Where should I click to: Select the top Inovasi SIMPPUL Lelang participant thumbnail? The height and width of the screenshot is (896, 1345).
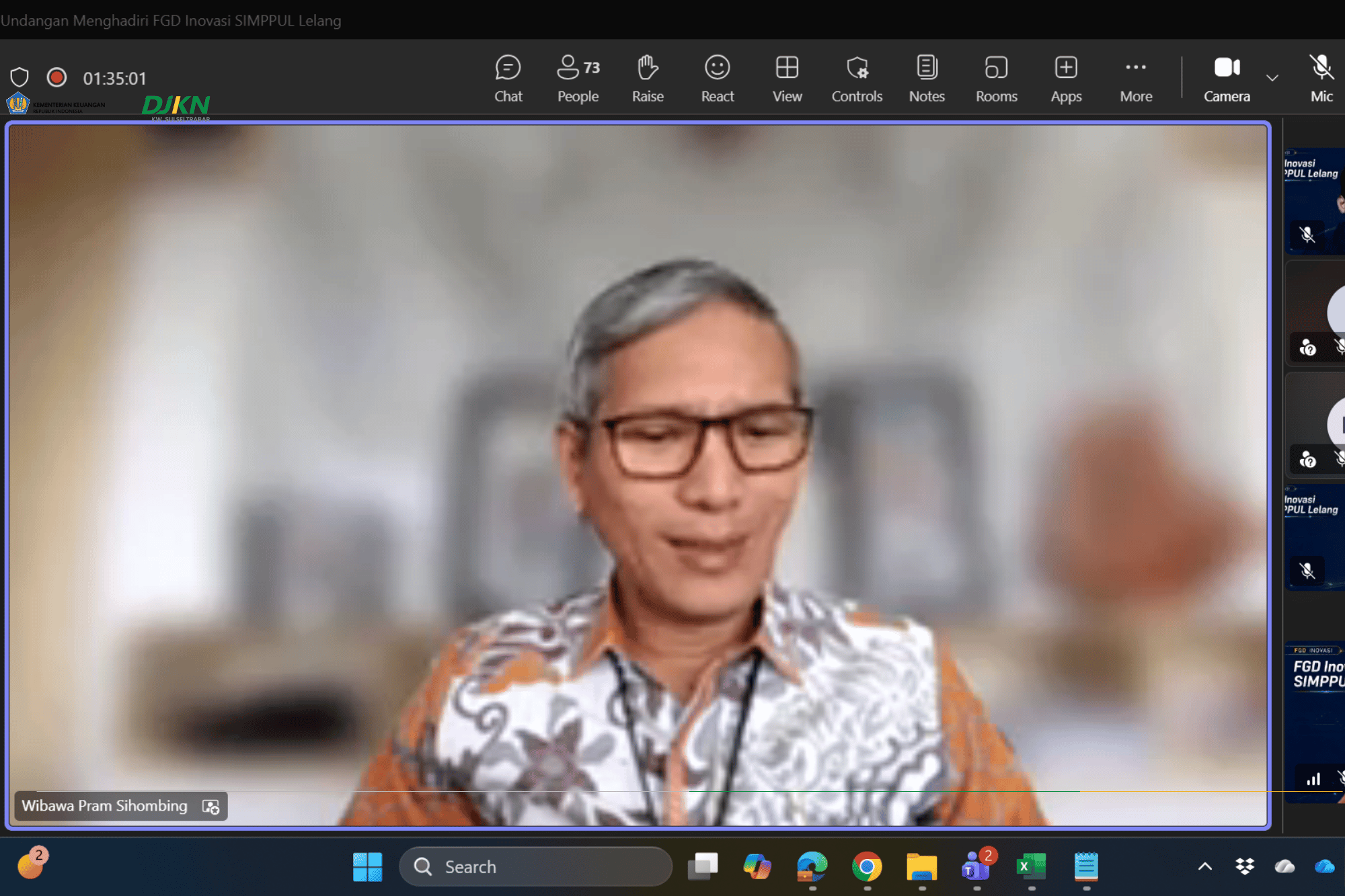1314,200
